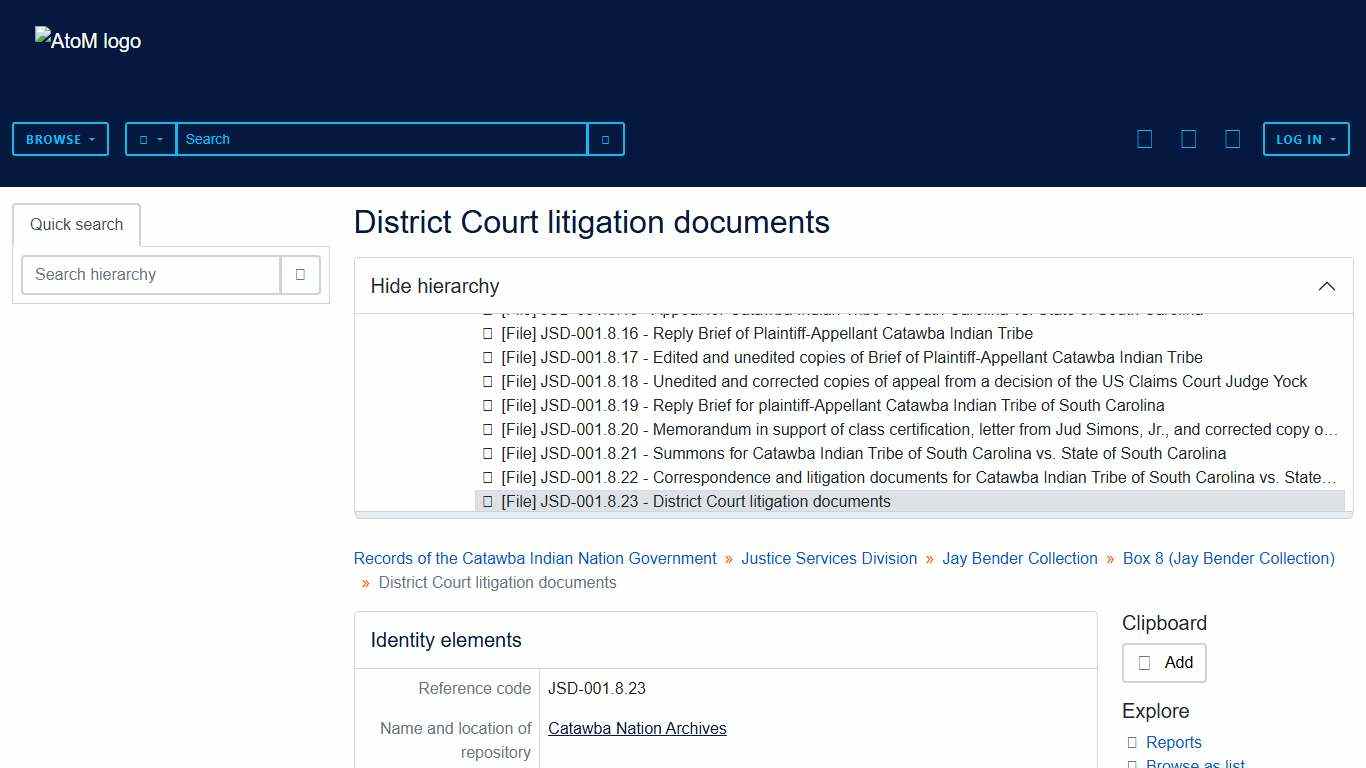Click inside the Search hierarchy input field
Viewport: 1366px width, 768px height.
tap(150, 274)
